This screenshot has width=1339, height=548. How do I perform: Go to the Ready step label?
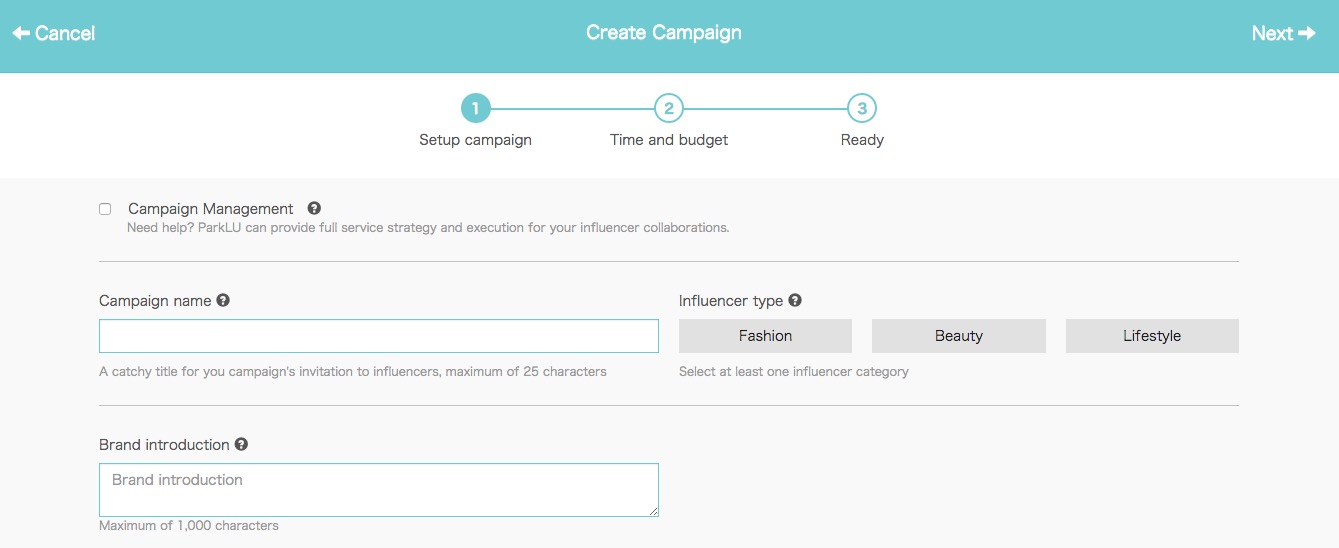pyautogui.click(x=862, y=140)
